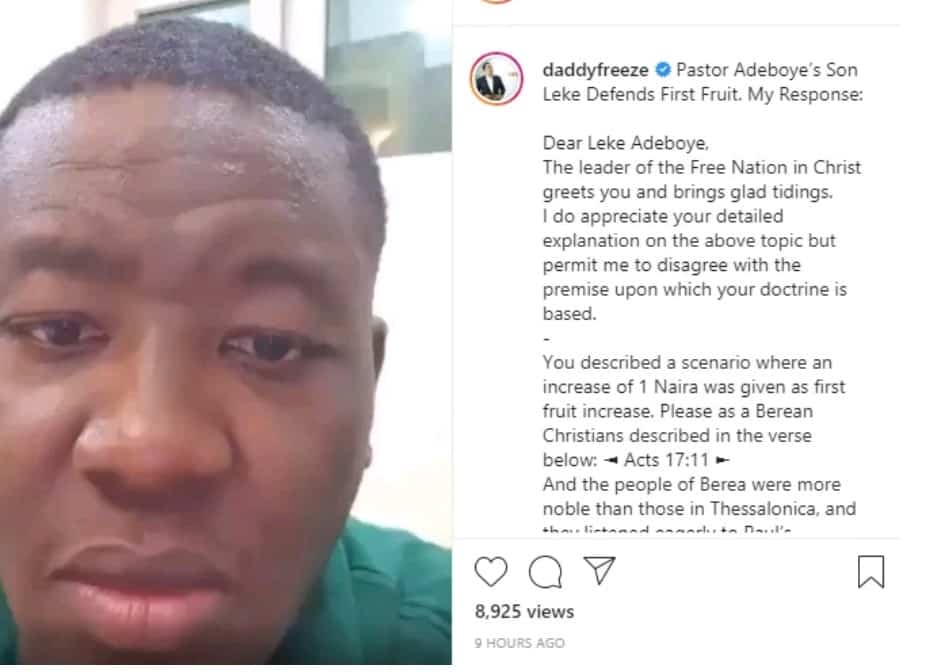The height and width of the screenshot is (672, 937).
Task: Open comments with the speech bubble icon
Action: 545,572
